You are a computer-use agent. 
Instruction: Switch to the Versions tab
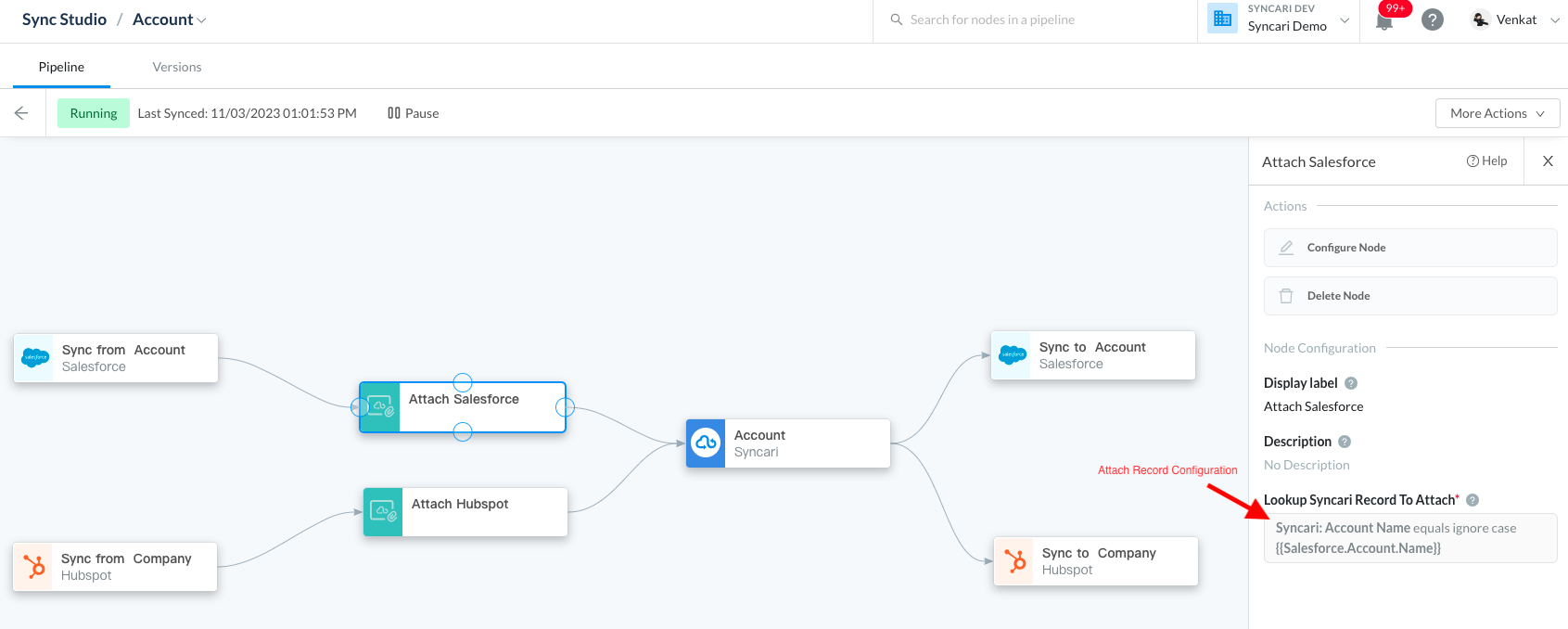coord(177,67)
